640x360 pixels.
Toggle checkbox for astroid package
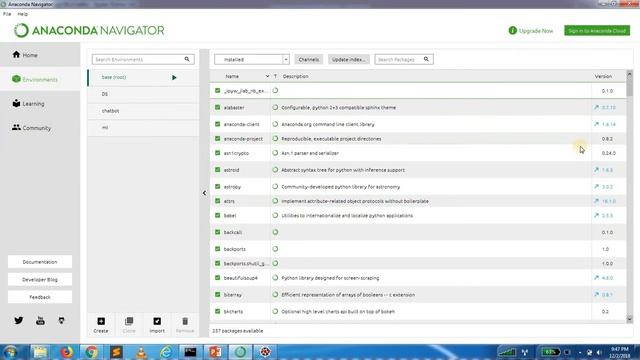point(218,169)
